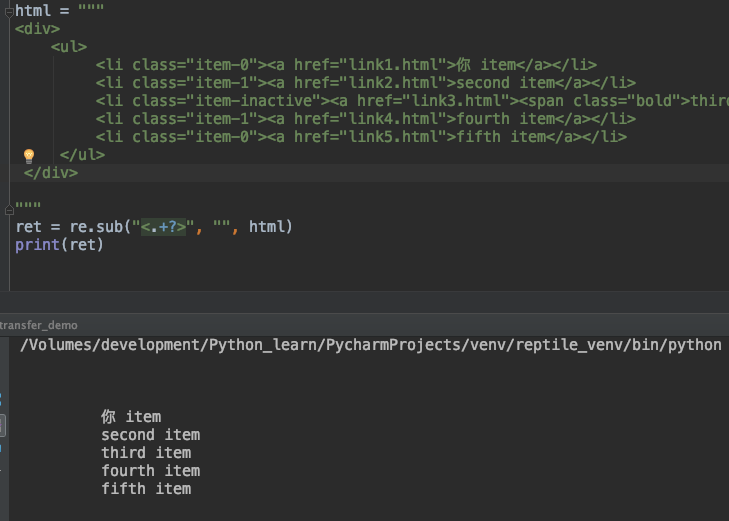Place cursor on the re.sub line
The width and height of the screenshot is (729, 521).
coord(154,227)
